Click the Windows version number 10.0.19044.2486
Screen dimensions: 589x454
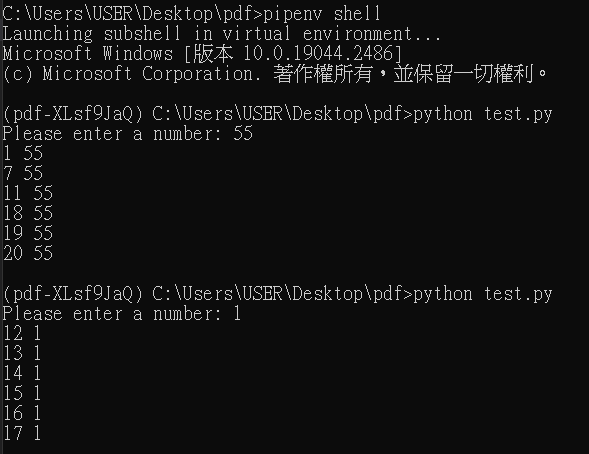point(320,54)
